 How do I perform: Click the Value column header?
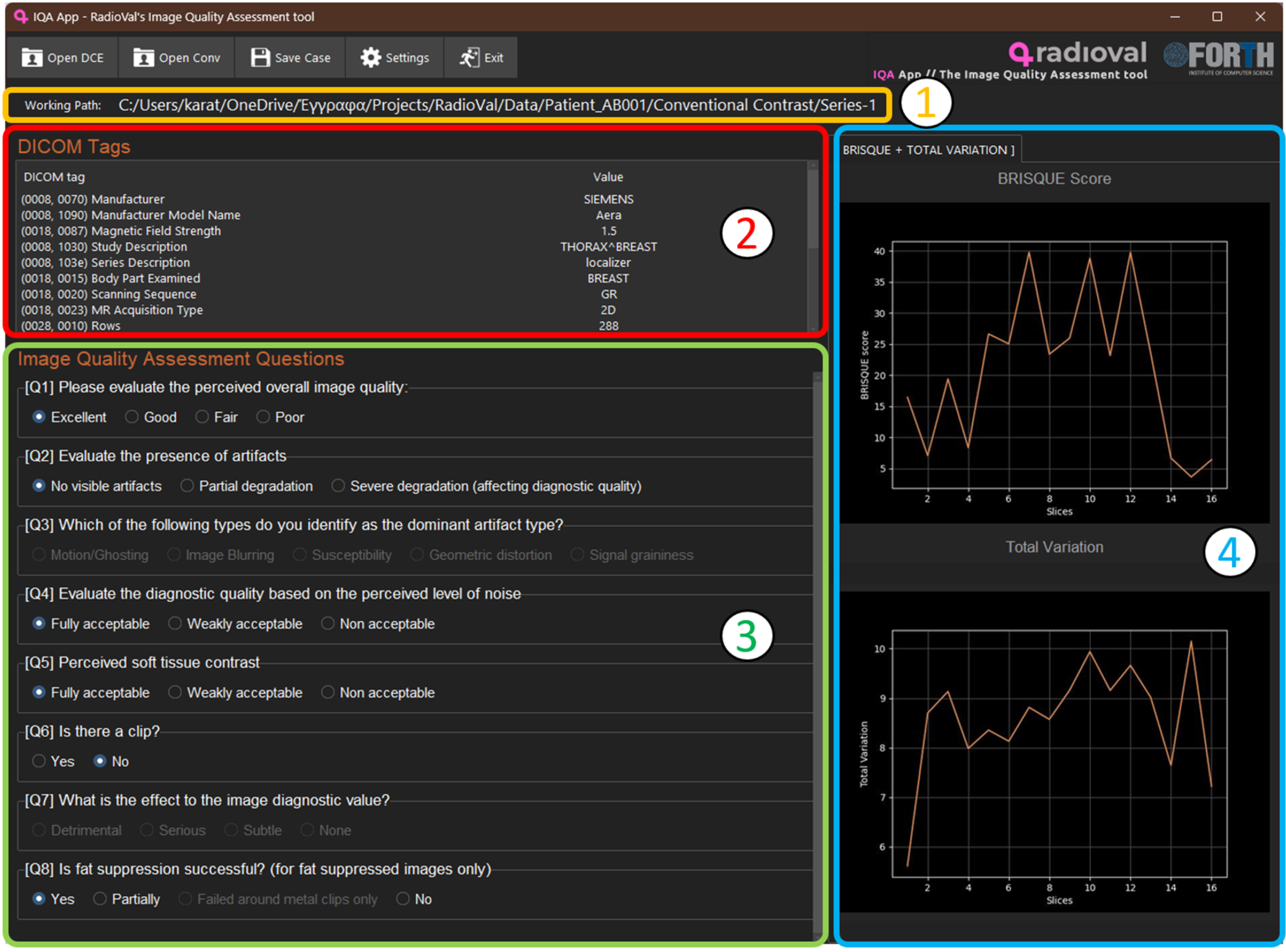(x=608, y=177)
